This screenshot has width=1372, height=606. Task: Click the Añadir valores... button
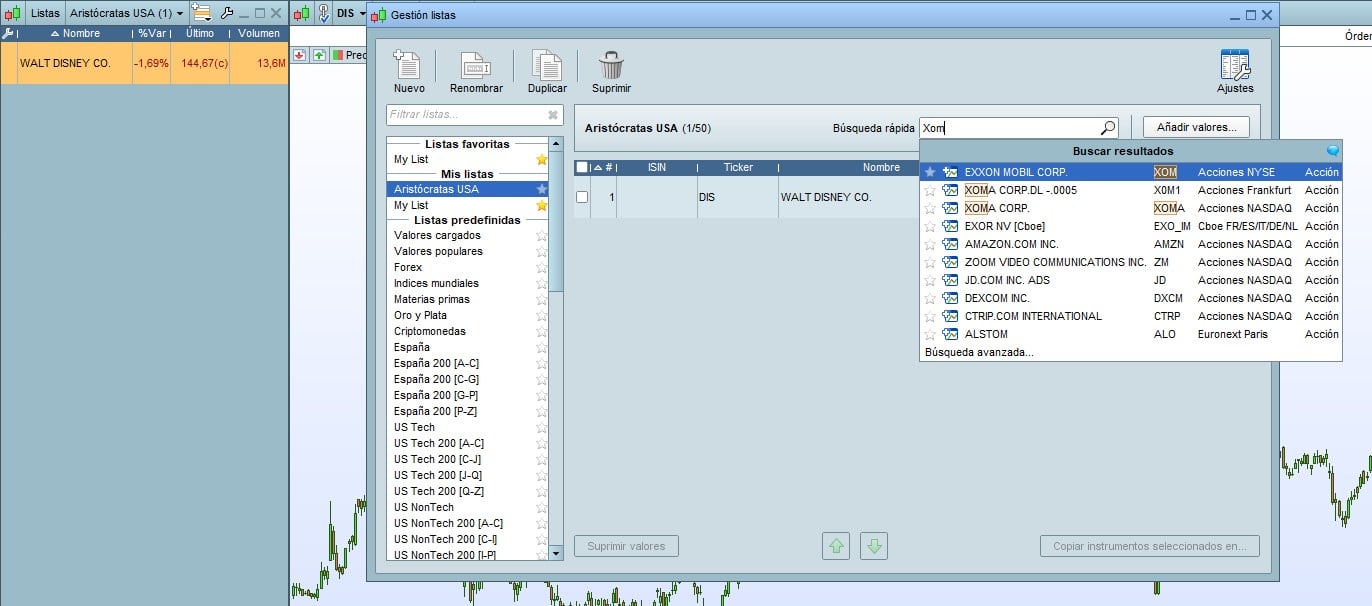pyautogui.click(x=1196, y=127)
